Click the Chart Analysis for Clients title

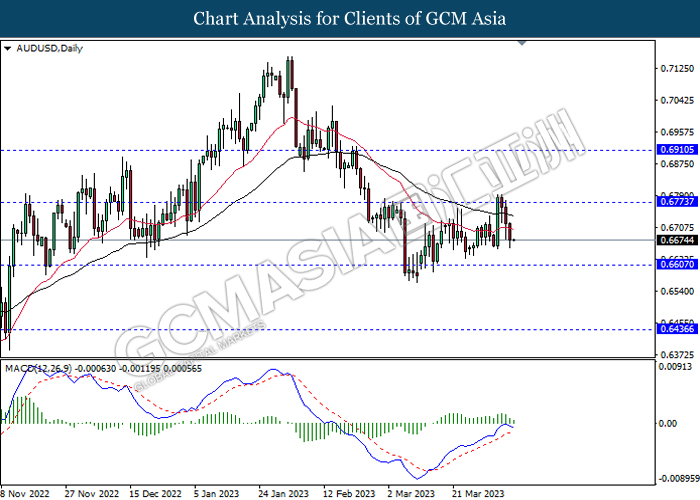coord(350,19)
